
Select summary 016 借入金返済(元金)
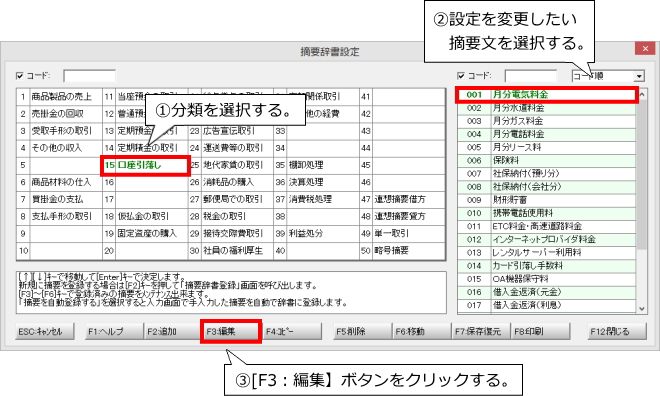pyautogui.click(x=547, y=292)
